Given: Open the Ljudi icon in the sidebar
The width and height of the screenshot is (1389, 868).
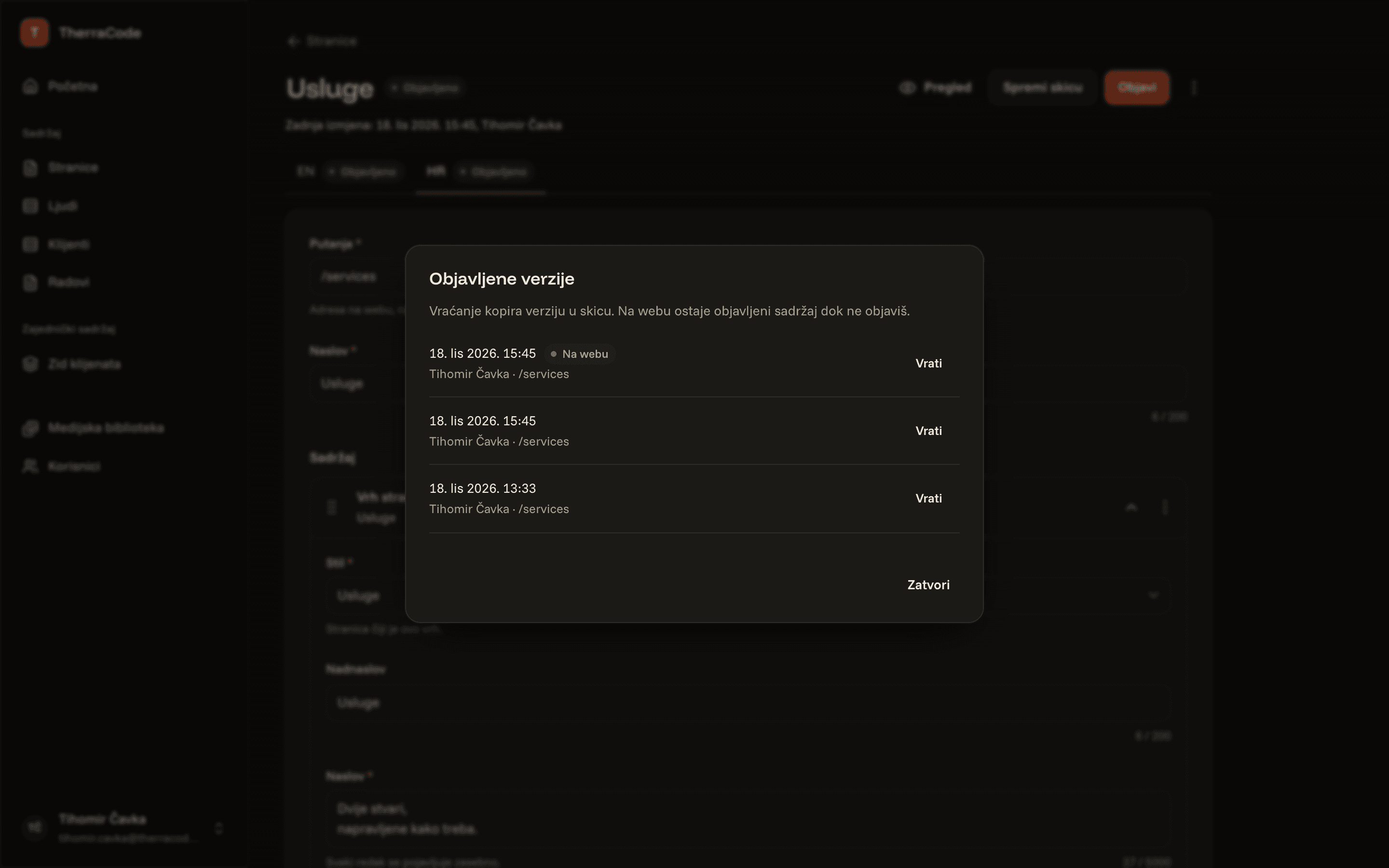Looking at the screenshot, I should pyautogui.click(x=30, y=206).
